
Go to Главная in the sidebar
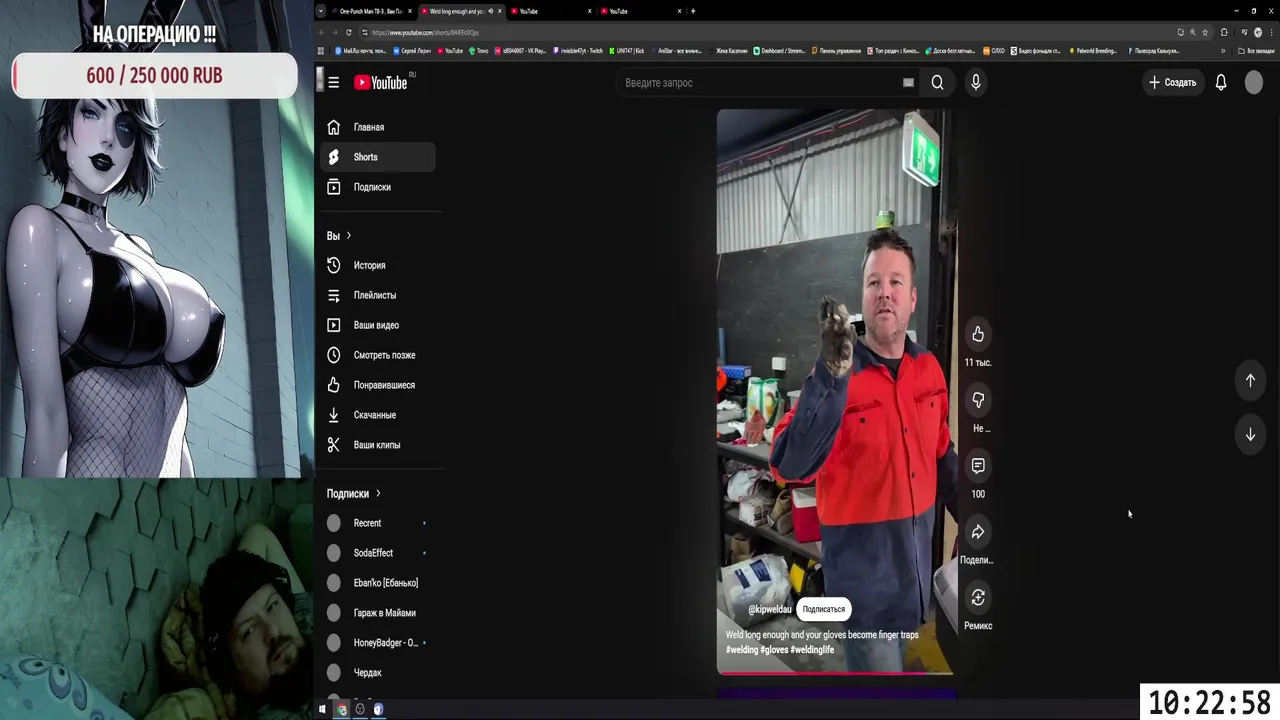pyautogui.click(x=378, y=127)
